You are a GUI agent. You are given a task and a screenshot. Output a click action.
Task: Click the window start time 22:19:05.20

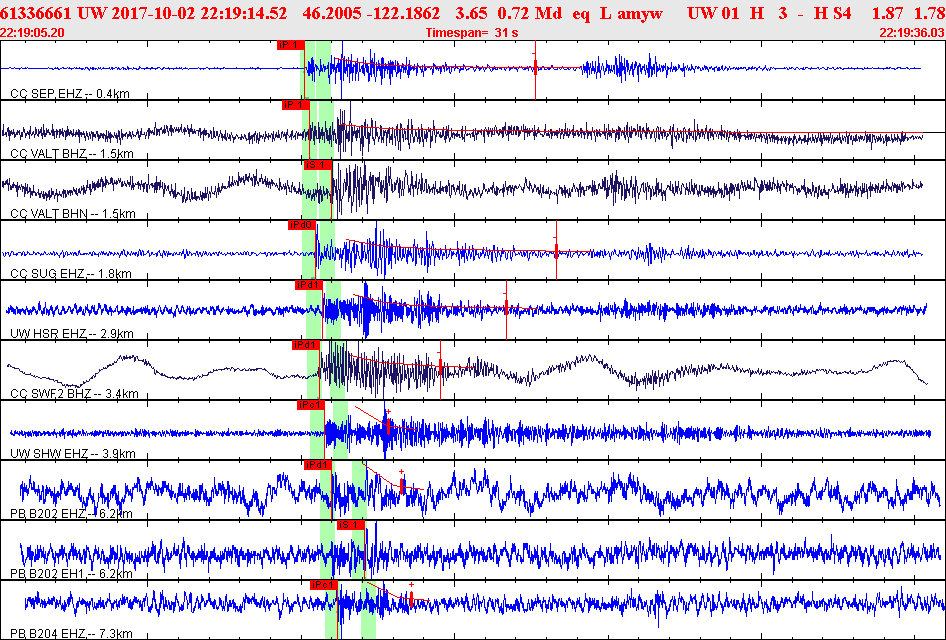(x=33, y=33)
